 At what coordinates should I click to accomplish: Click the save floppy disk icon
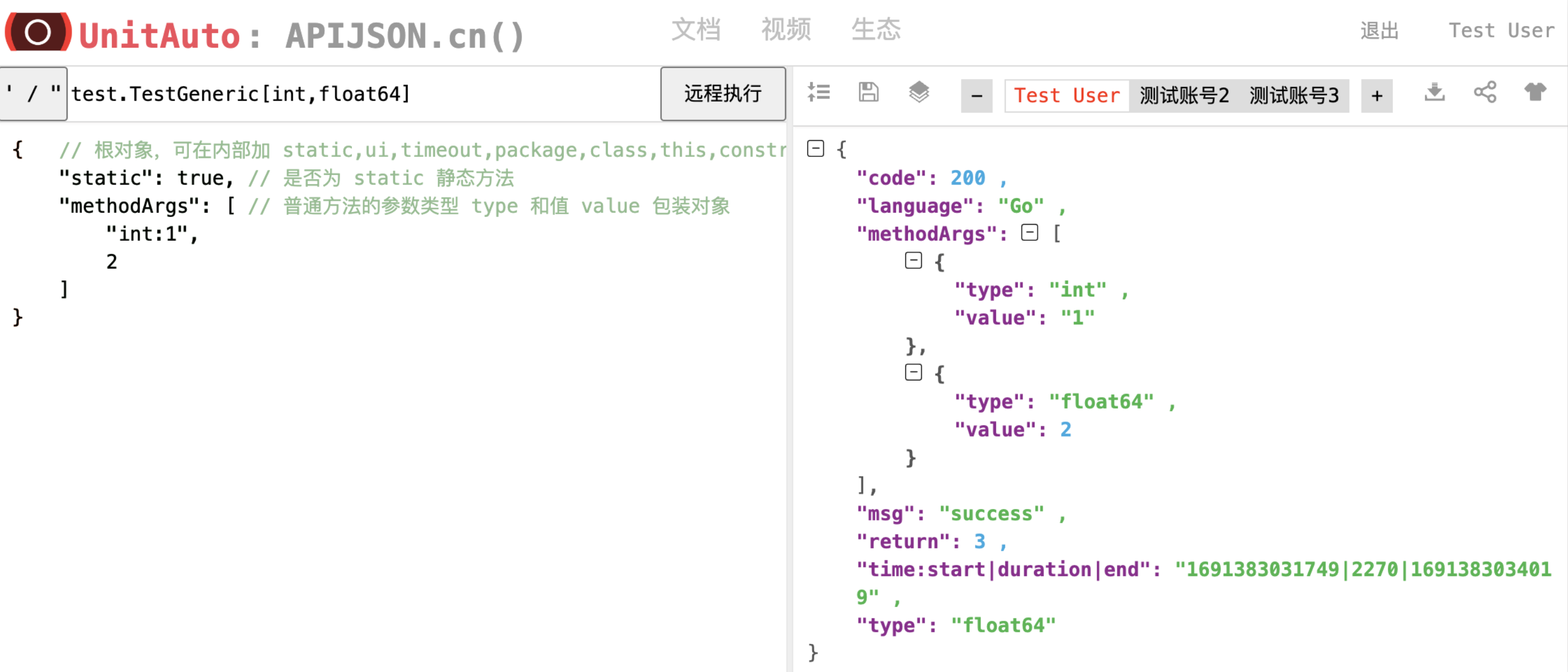point(868,93)
